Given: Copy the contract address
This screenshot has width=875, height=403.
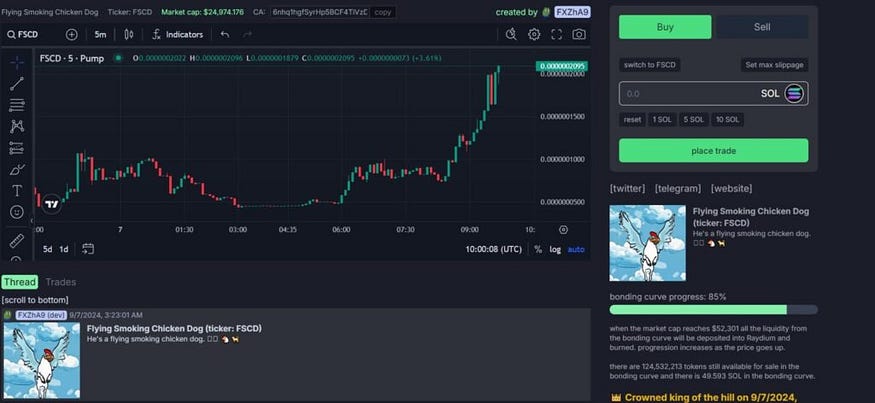Looking at the screenshot, I should (383, 12).
